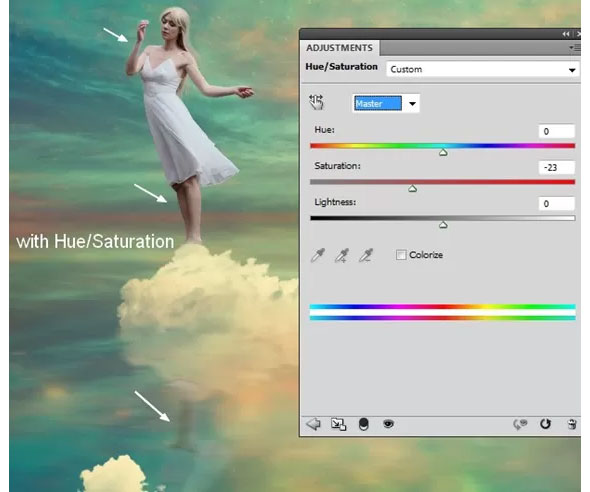Image resolution: width=590 pixels, height=492 pixels.
Task: Reset adjustment to defaults icon
Action: [x=545, y=424]
